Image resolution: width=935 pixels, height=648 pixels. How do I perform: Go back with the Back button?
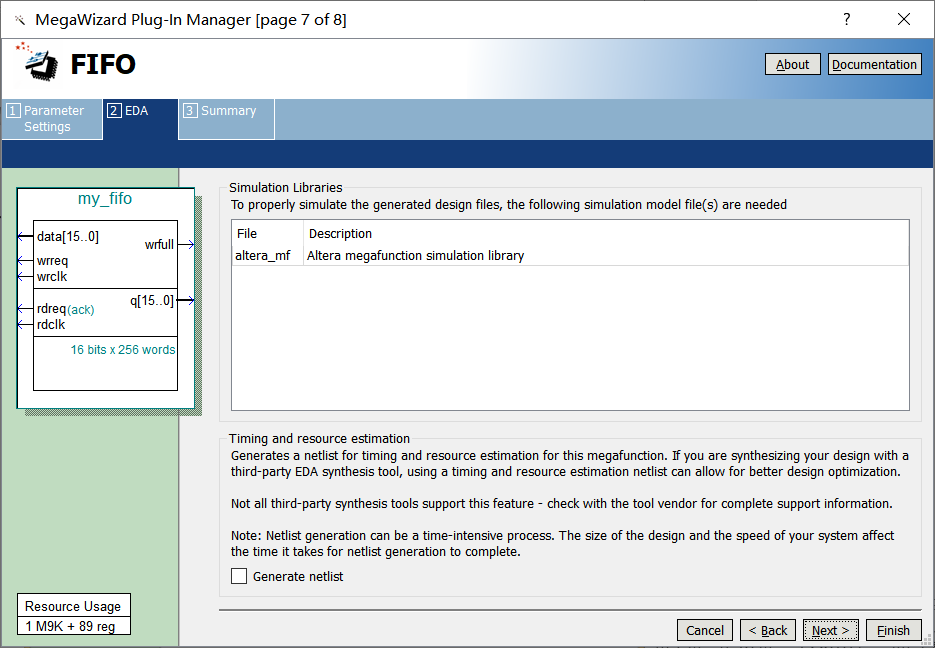pyautogui.click(x=768, y=630)
